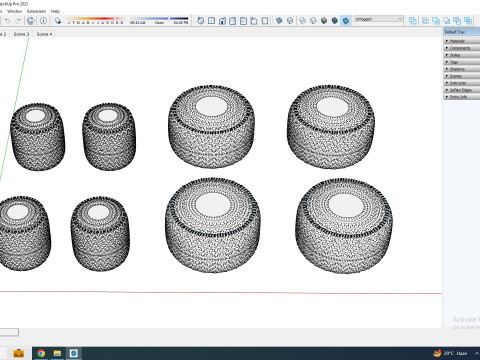This screenshot has width=480, height=360.
Task: Show hidden system tray icons
Action: tap(477, 353)
